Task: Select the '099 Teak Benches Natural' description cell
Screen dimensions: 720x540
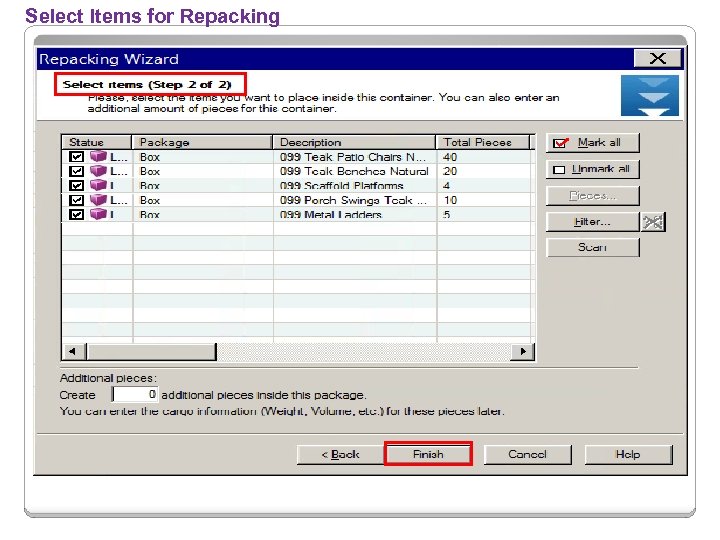Action: pos(354,171)
